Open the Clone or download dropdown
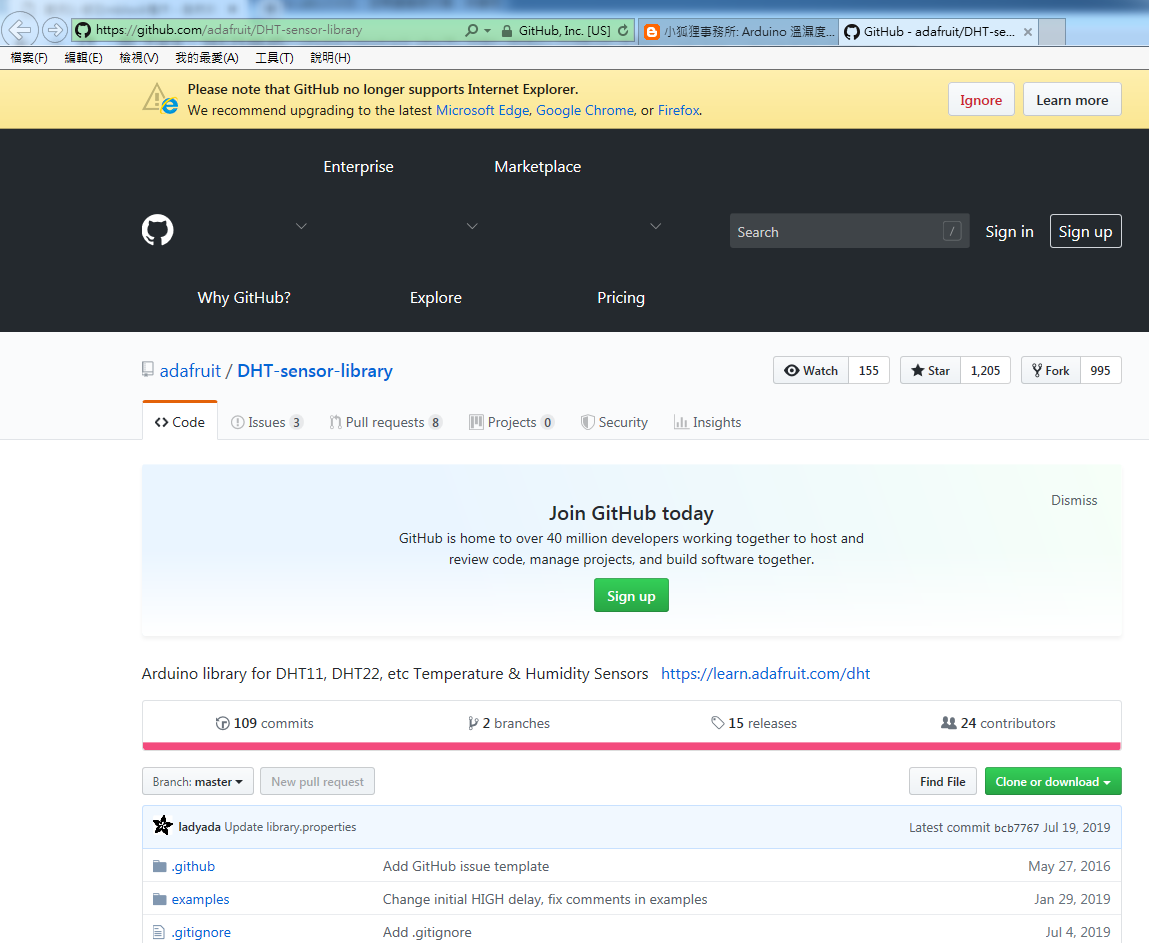The image size is (1149, 943). (x=1053, y=781)
